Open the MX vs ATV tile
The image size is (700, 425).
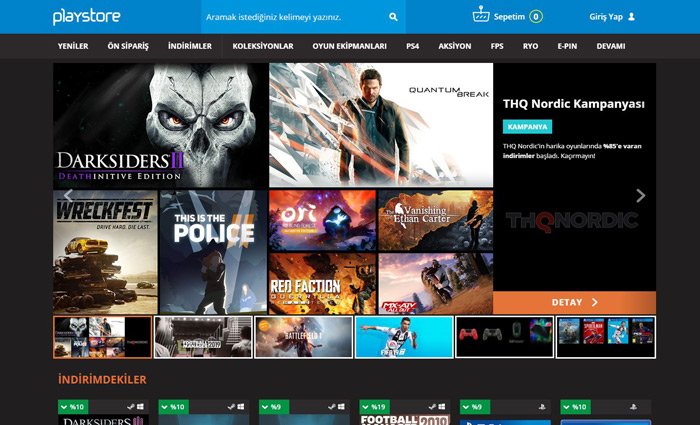click(436, 284)
